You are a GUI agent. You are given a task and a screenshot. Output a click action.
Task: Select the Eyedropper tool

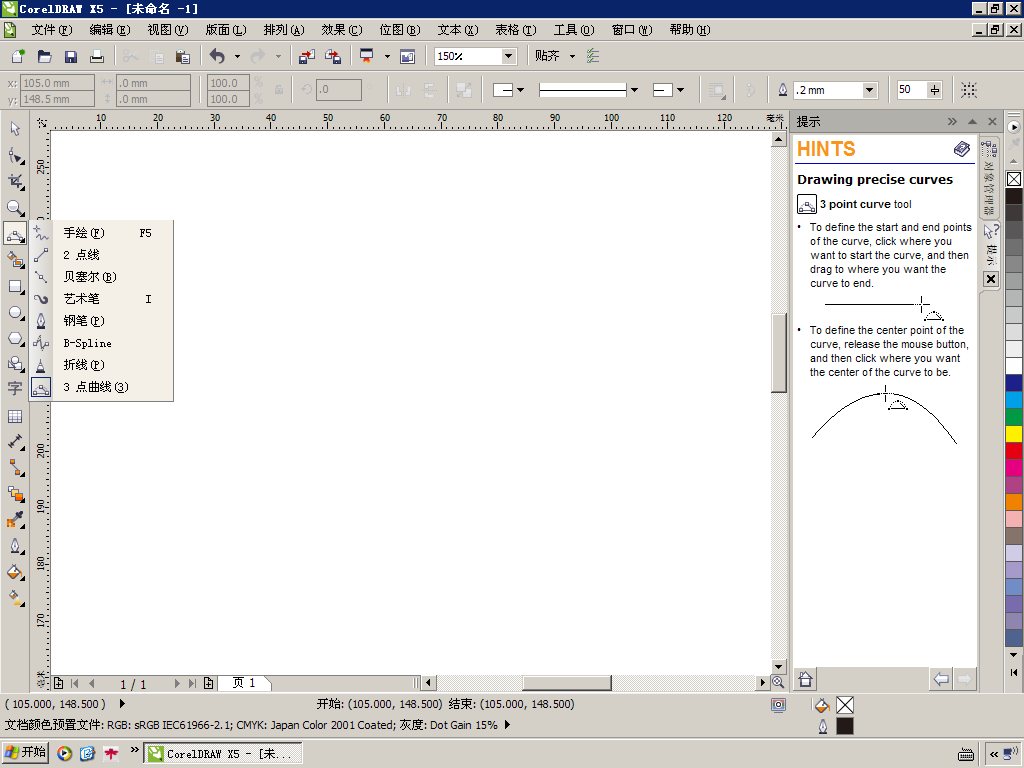15,520
